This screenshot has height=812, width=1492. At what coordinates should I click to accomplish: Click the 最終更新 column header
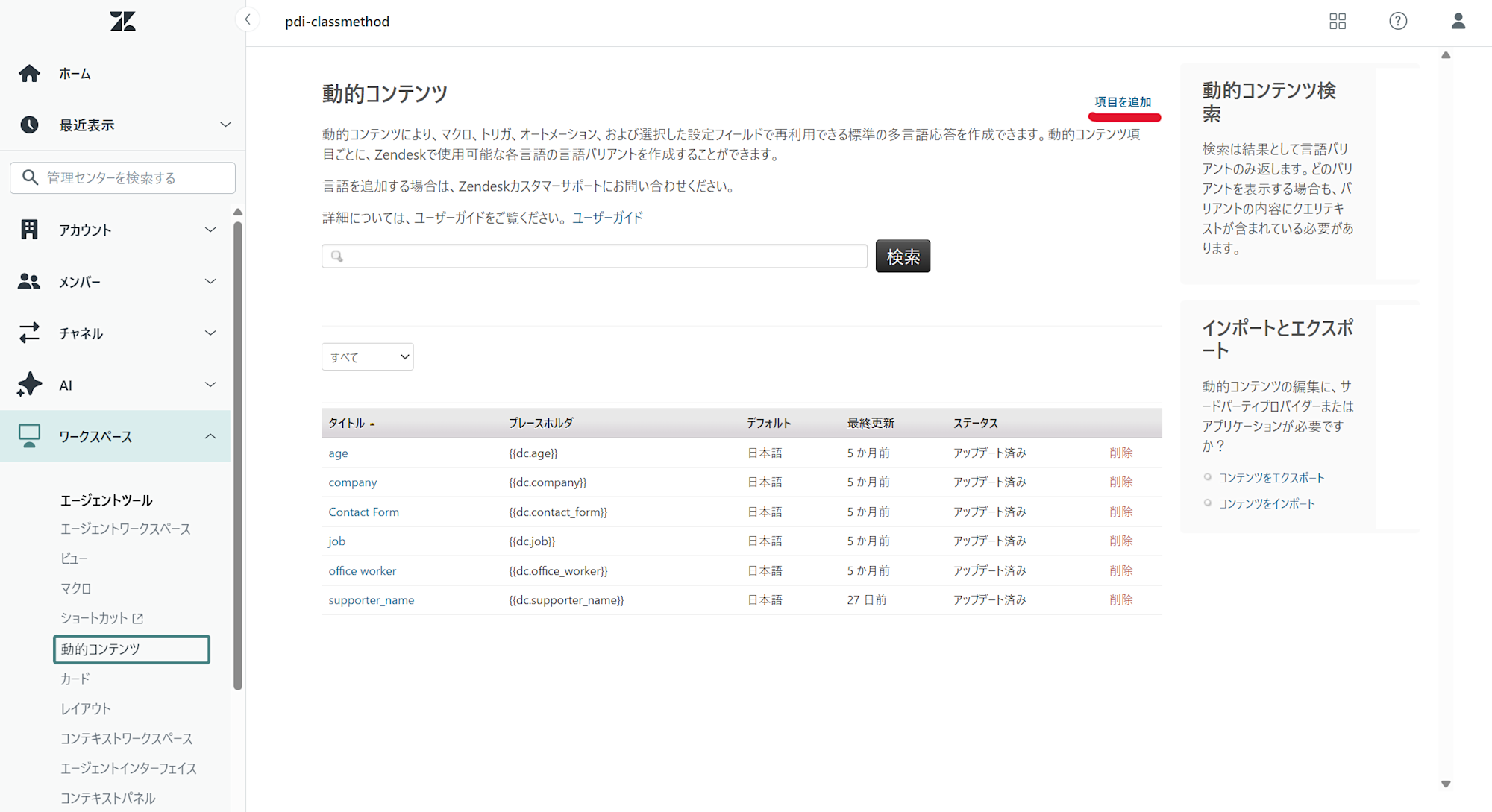coord(870,423)
